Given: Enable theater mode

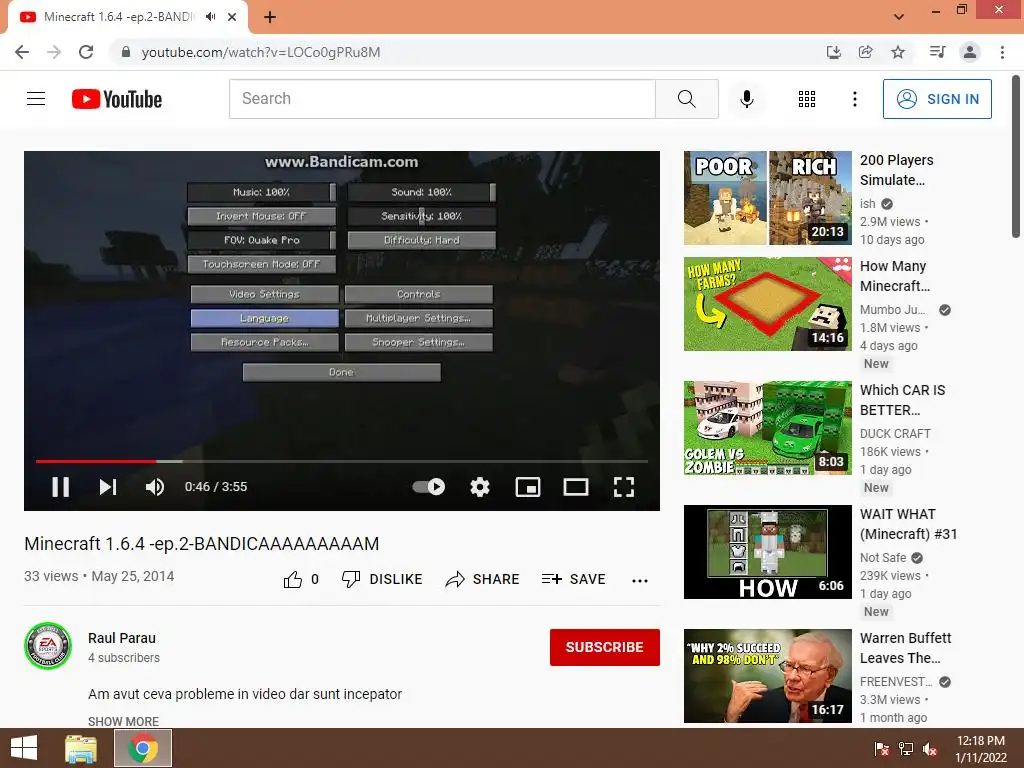Looking at the screenshot, I should 576,487.
